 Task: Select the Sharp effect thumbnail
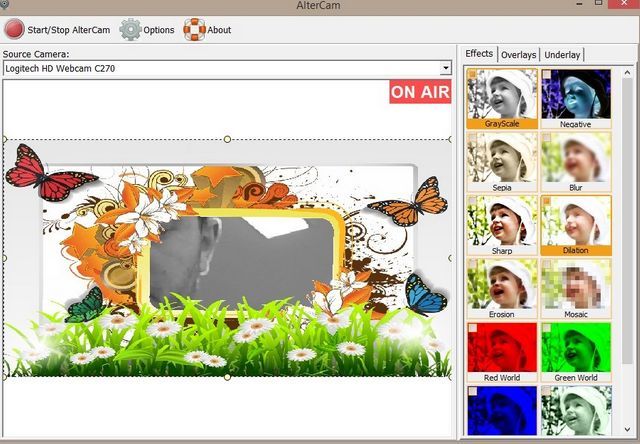[502, 225]
